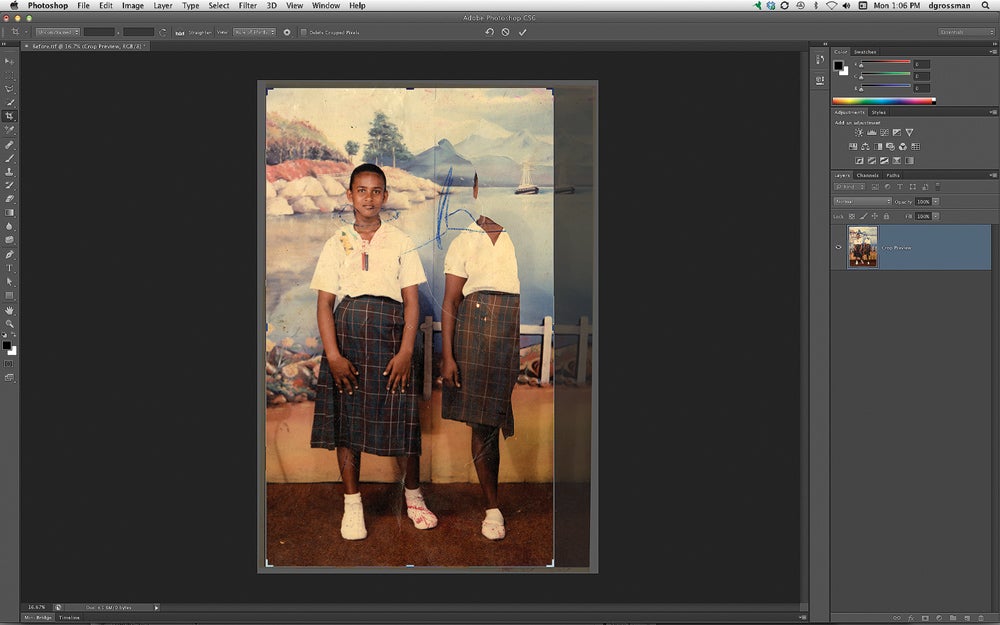Switch to the Swatches tab
This screenshot has width=1000, height=625.
865,52
